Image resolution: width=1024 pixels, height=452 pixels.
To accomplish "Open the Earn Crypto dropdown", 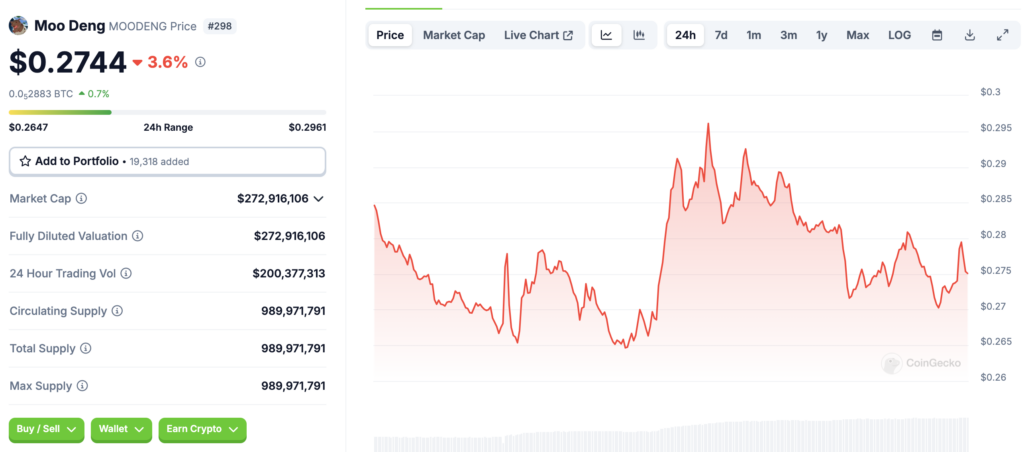I will click(202, 429).
